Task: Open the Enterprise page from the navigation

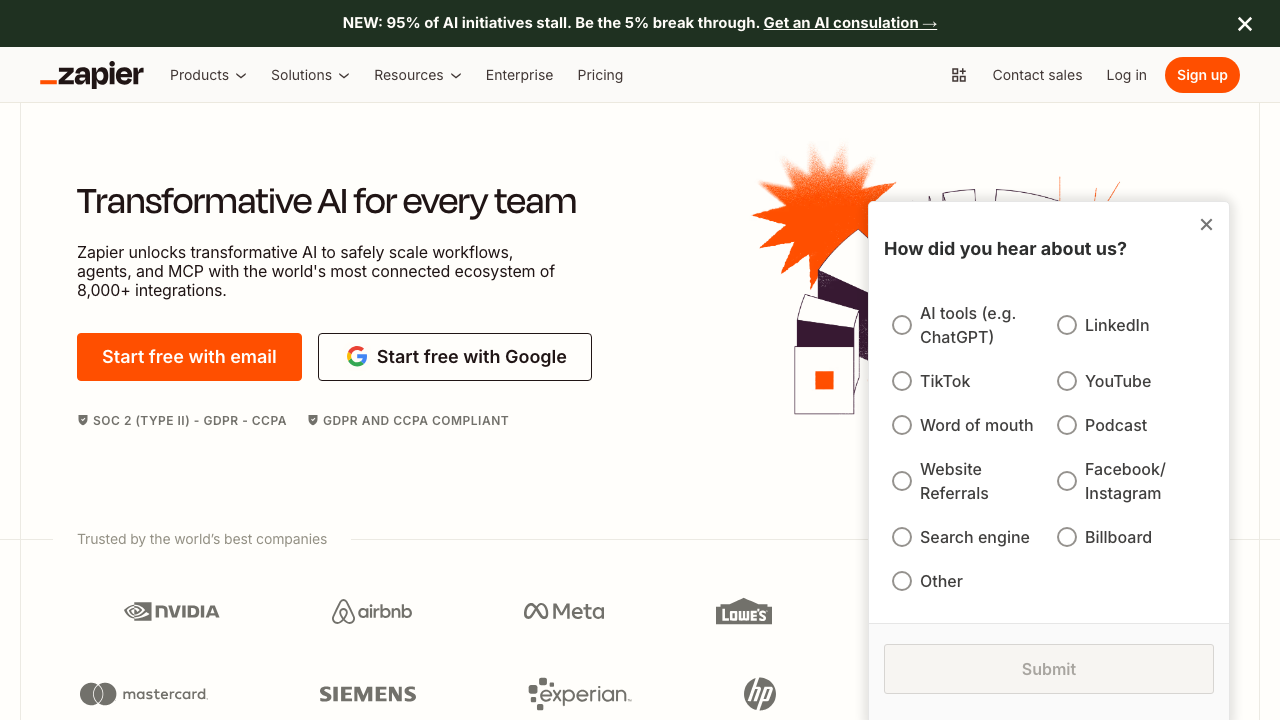Action: click(x=519, y=74)
